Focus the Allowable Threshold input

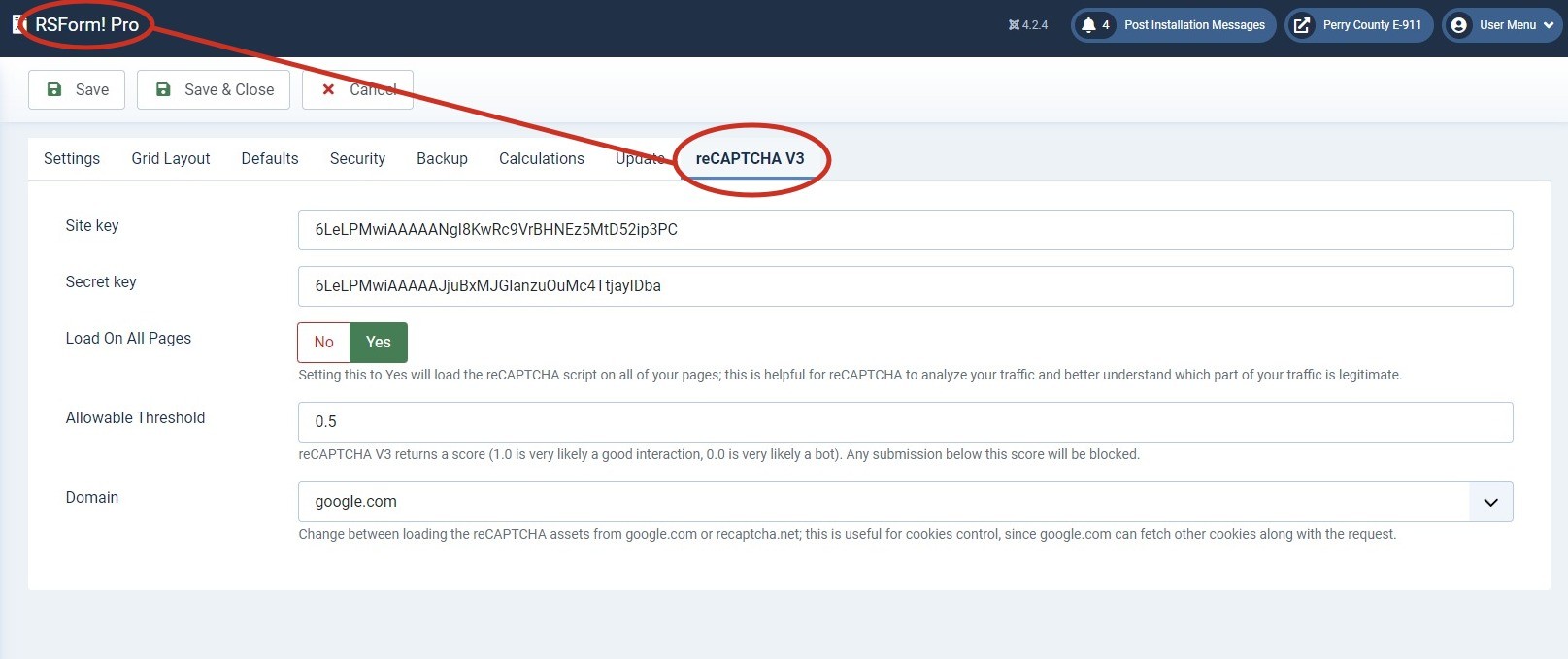[905, 422]
